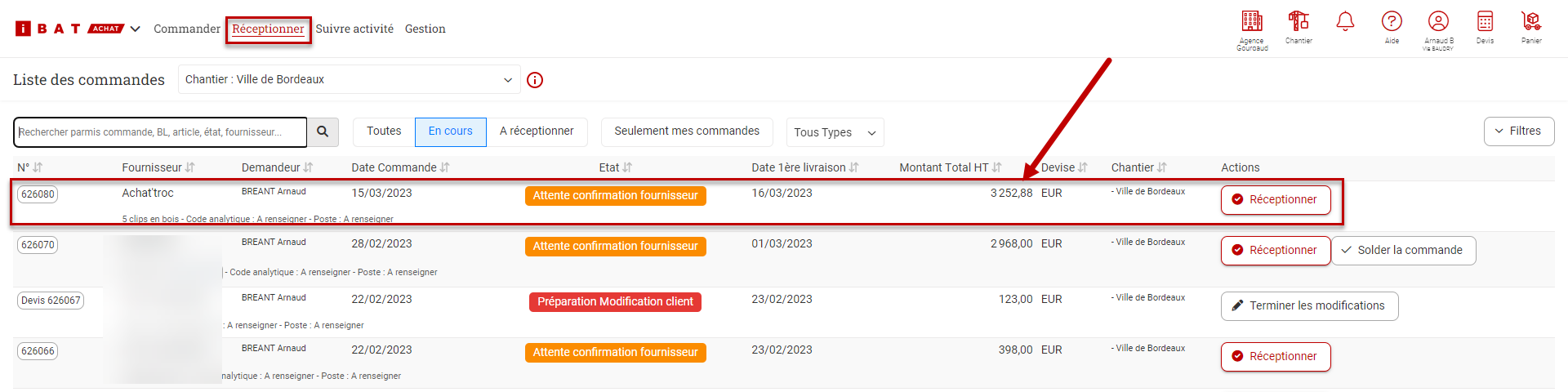The height and width of the screenshot is (392, 1568).
Task: Open the Aide help icon
Action: [x=1392, y=22]
